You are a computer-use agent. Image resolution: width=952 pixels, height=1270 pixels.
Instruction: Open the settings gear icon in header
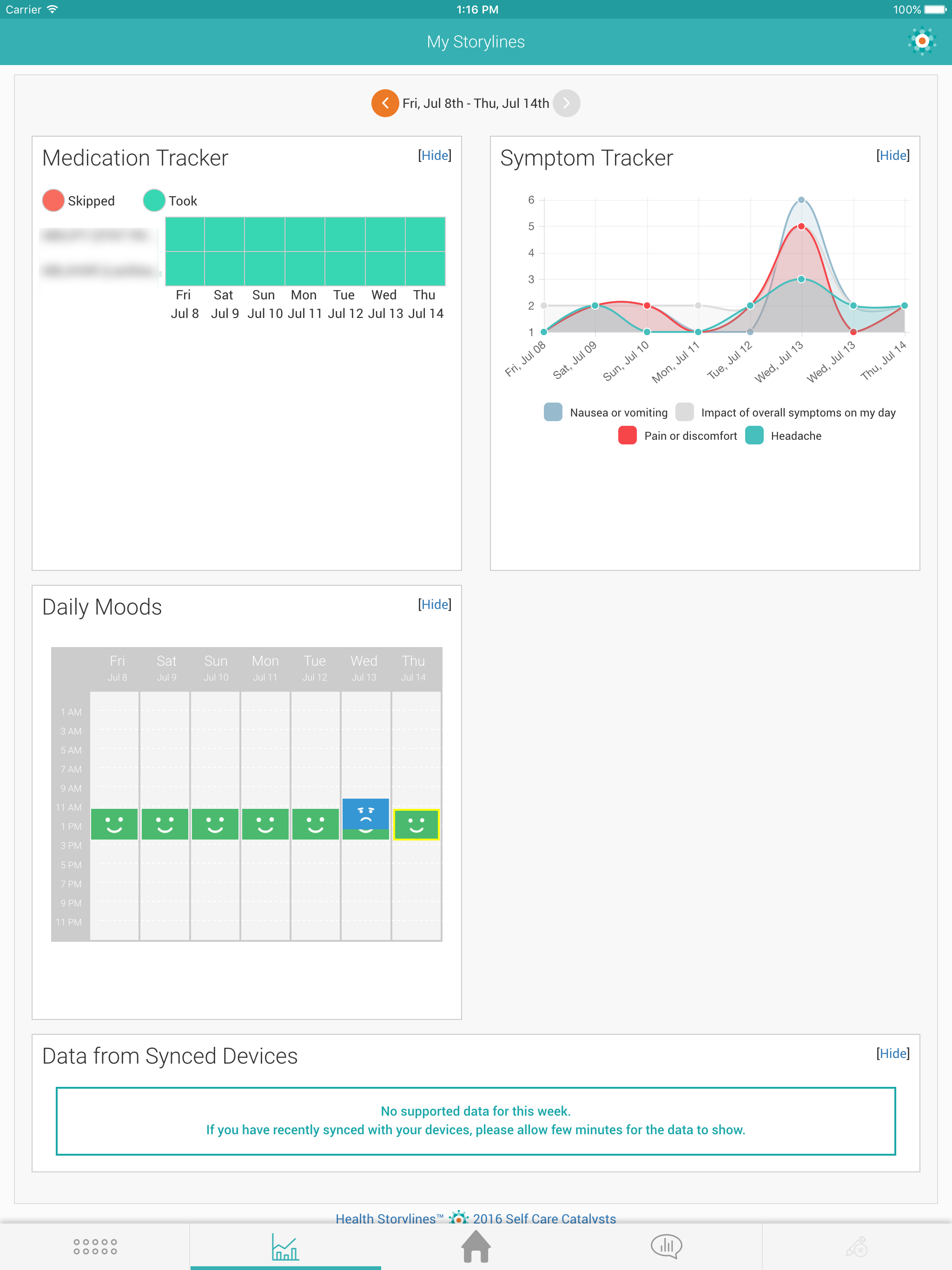tap(922, 41)
